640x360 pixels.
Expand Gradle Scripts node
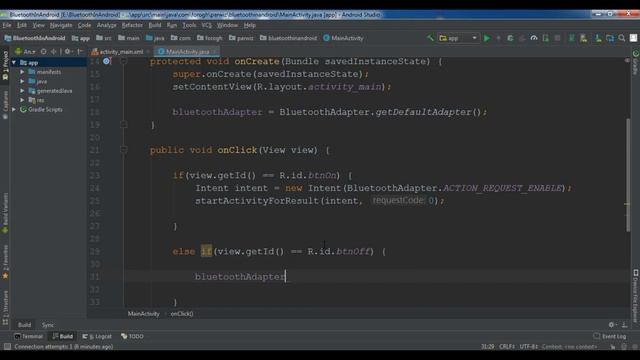(x=14, y=109)
